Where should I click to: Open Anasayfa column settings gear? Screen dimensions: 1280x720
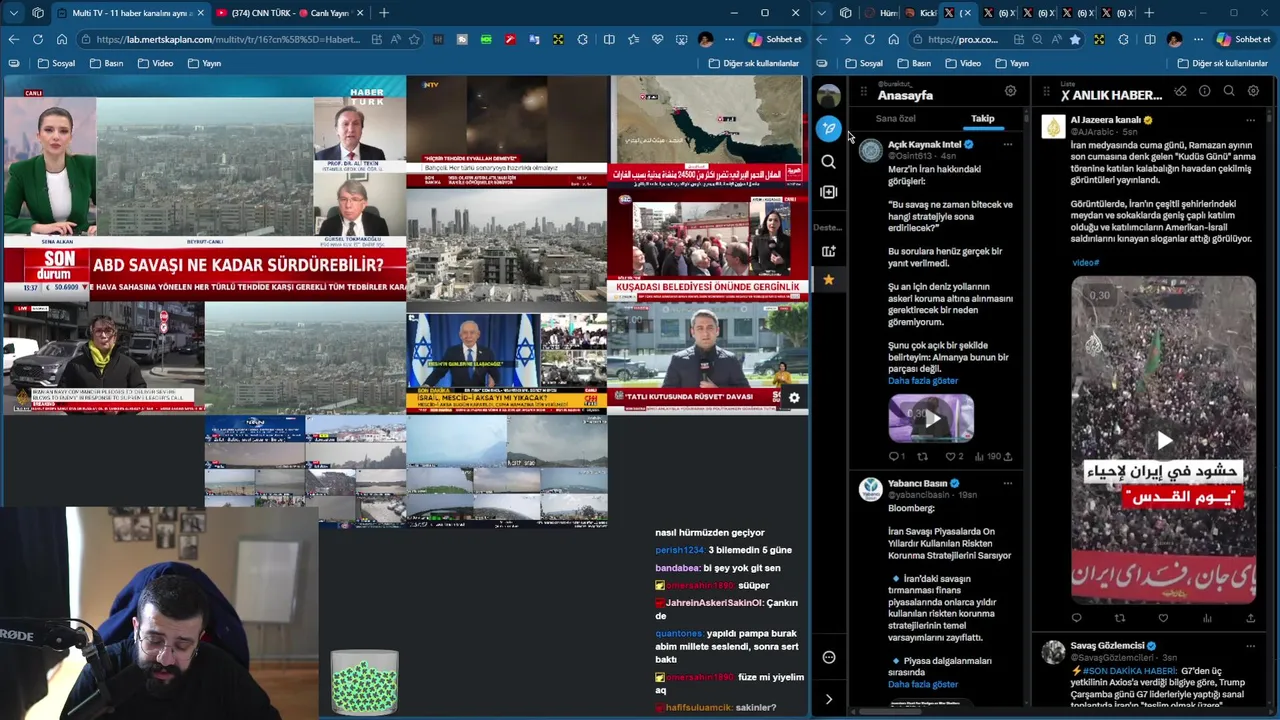click(1010, 91)
